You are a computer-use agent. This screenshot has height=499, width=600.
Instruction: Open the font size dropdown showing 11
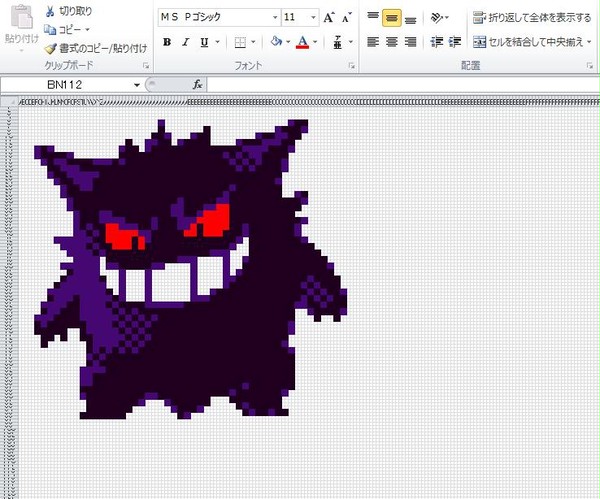pos(313,17)
